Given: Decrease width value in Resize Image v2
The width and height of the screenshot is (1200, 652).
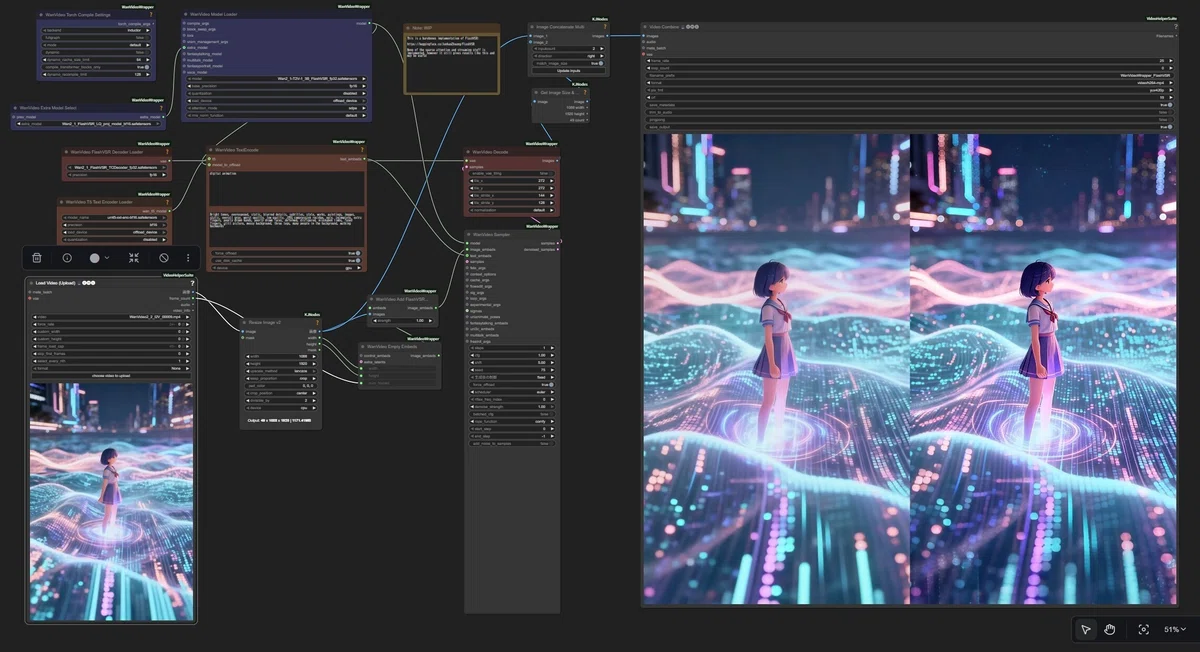Looking at the screenshot, I should pos(247,356).
